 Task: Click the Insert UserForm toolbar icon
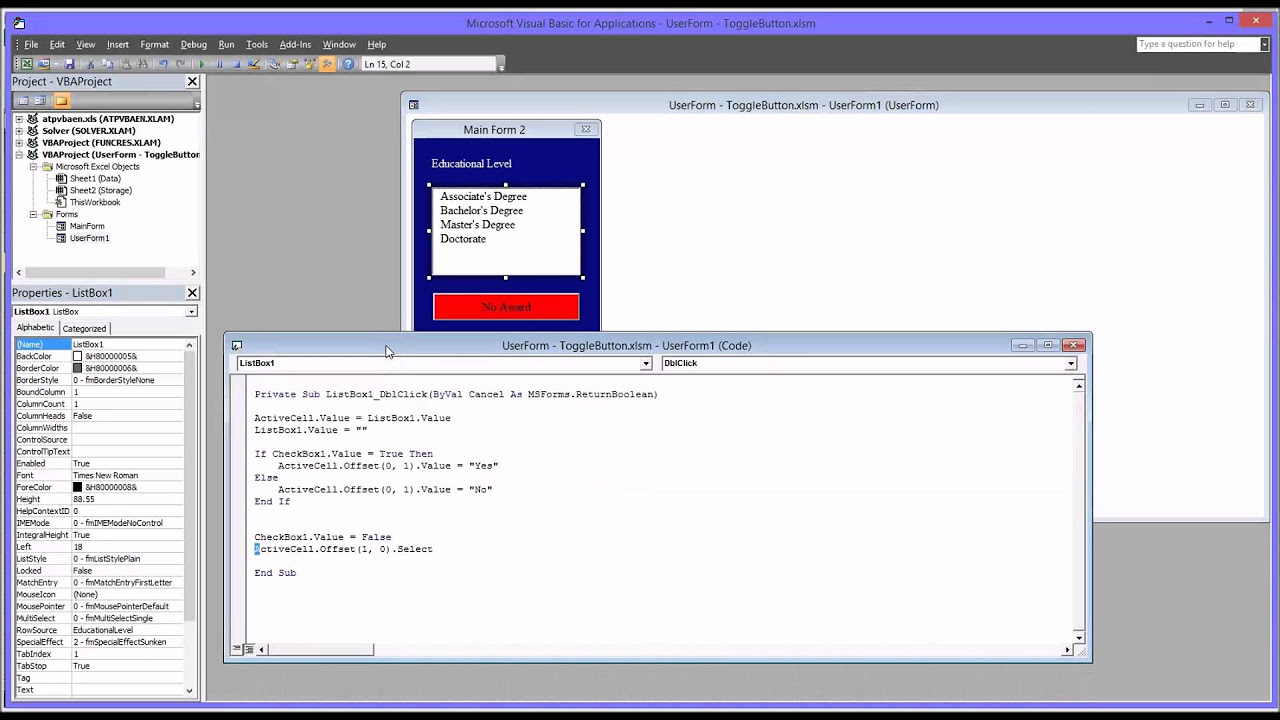point(44,64)
